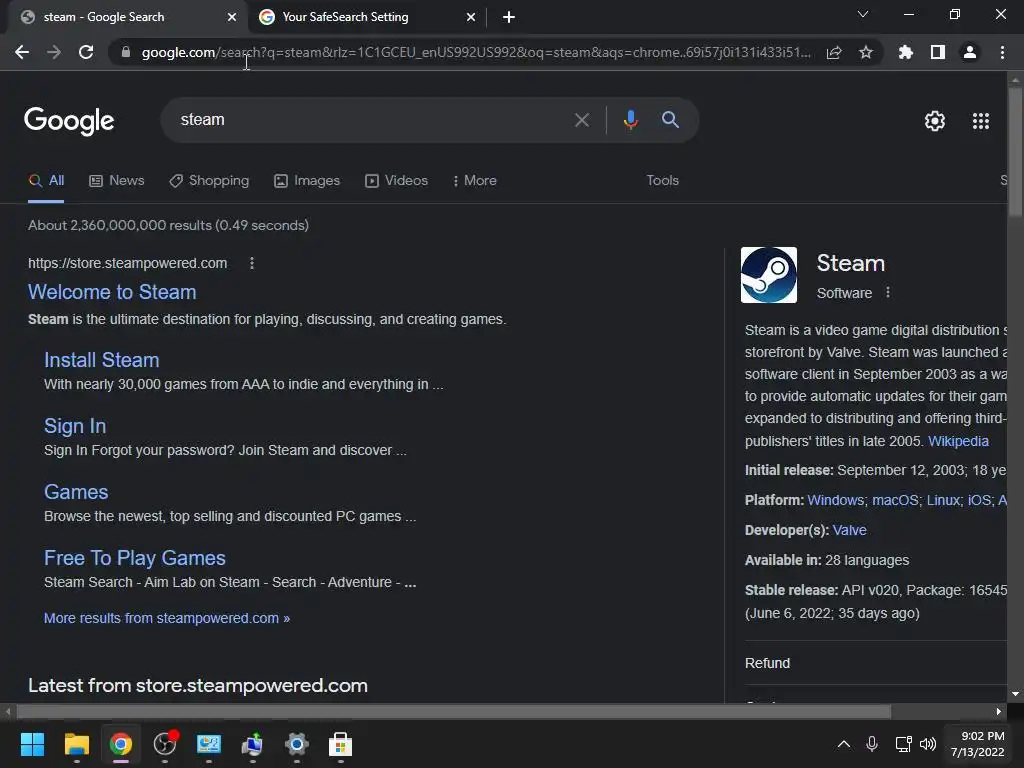Switch to Images results
The width and height of the screenshot is (1024, 768).
[307, 181]
